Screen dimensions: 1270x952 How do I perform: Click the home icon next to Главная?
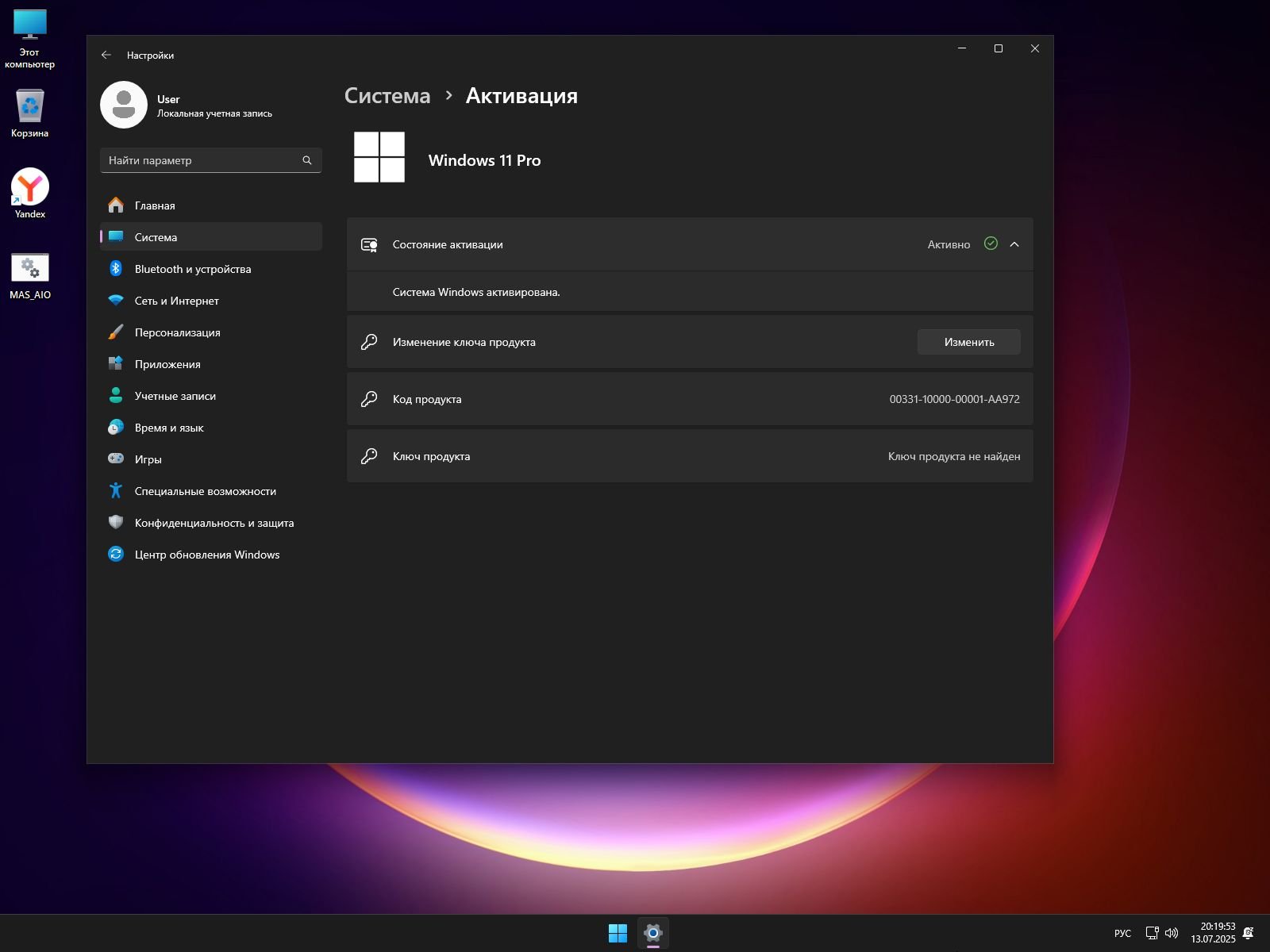coord(116,205)
